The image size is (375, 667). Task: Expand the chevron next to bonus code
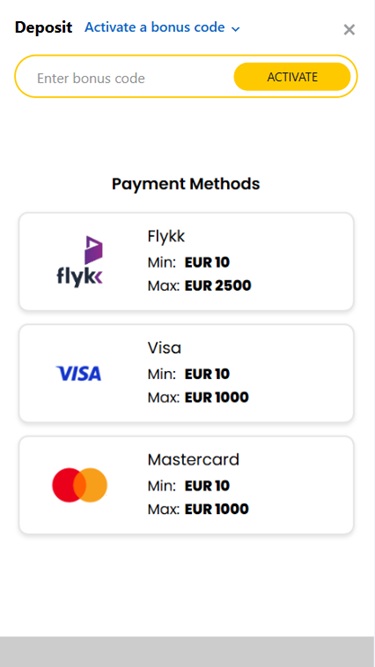tap(236, 29)
